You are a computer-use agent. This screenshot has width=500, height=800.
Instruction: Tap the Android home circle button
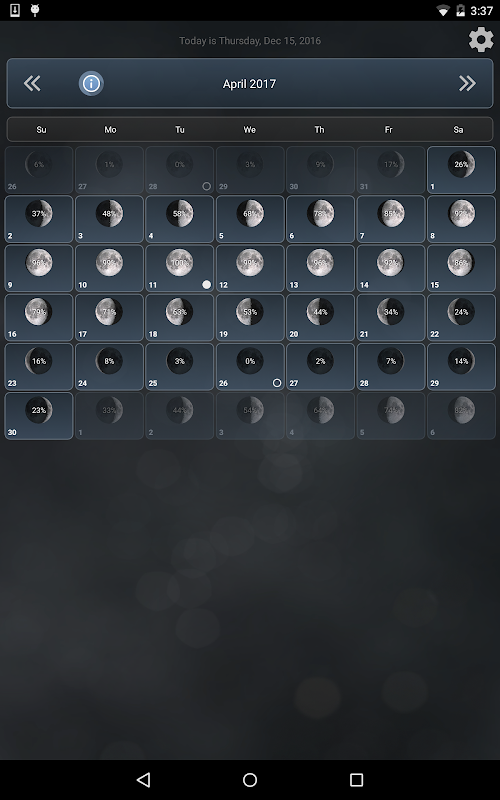click(250, 779)
